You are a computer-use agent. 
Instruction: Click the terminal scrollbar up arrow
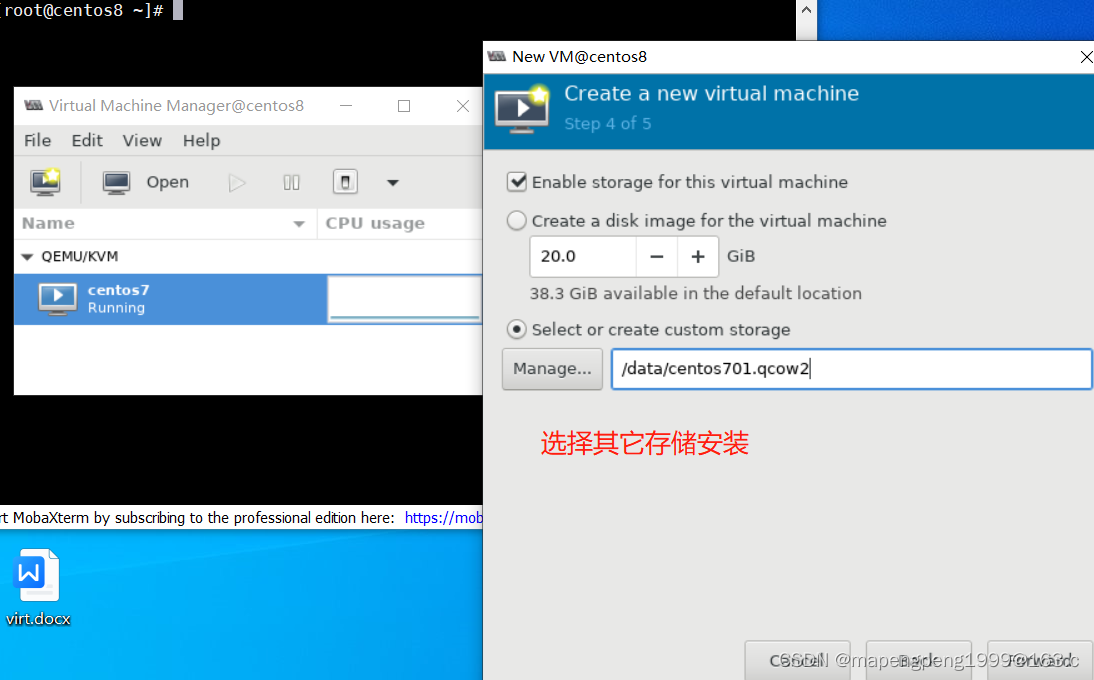pos(807,10)
